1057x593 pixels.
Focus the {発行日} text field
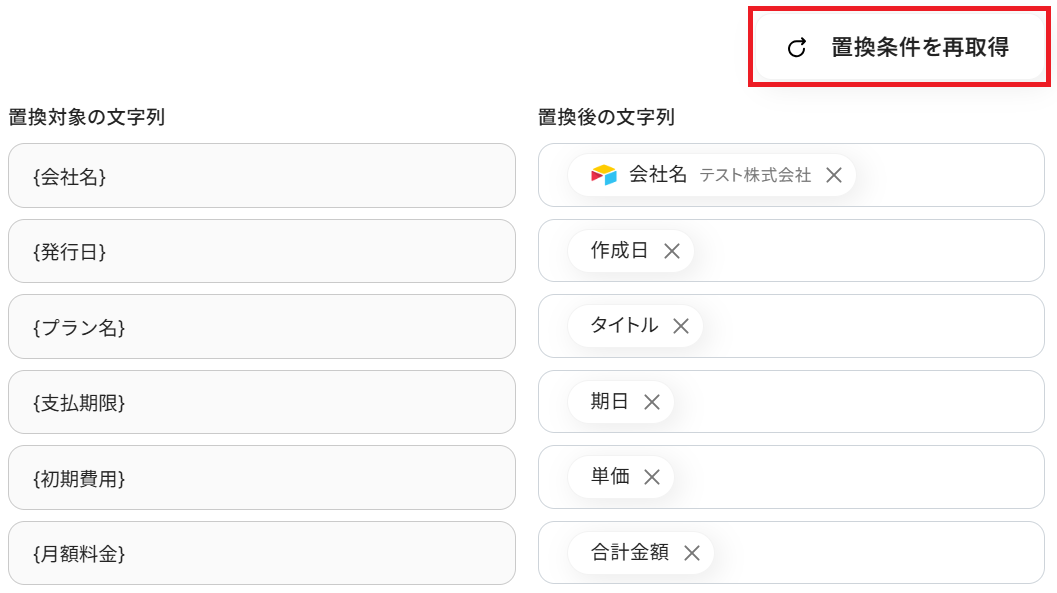[262, 251]
